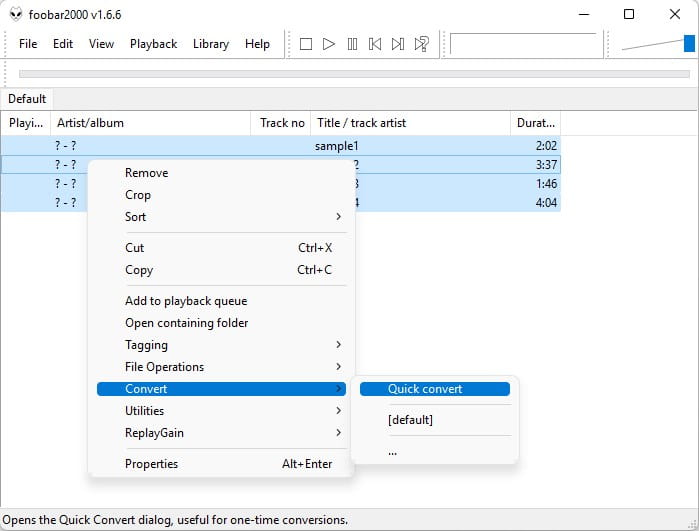Expand the ReplayGain submenu
Image resolution: width=699 pixels, height=531 pixels.
221,433
